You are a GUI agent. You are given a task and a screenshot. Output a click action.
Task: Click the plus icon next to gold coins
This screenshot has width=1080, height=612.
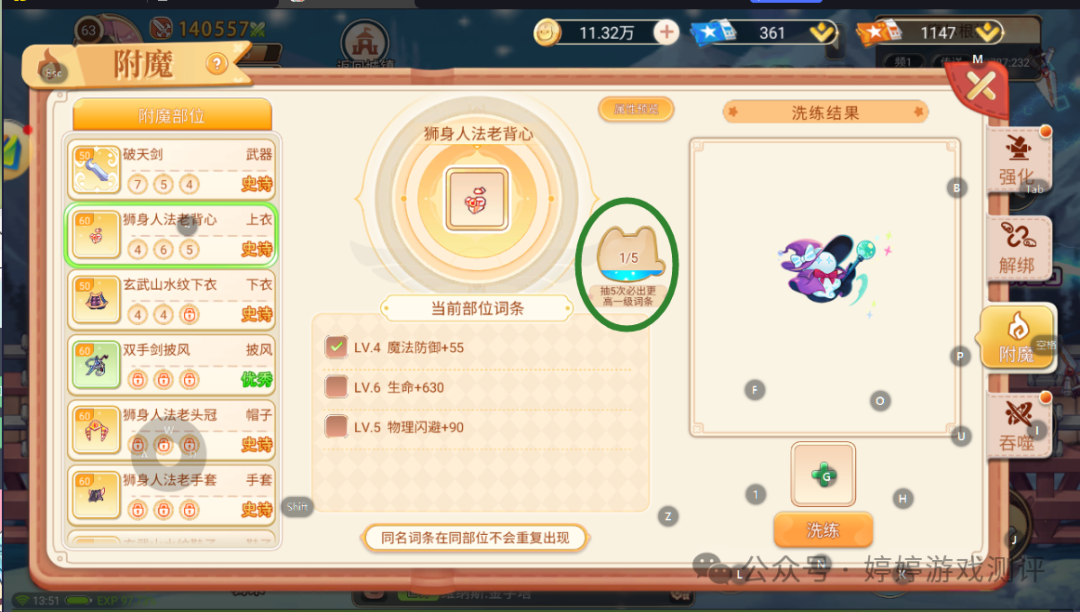point(666,32)
